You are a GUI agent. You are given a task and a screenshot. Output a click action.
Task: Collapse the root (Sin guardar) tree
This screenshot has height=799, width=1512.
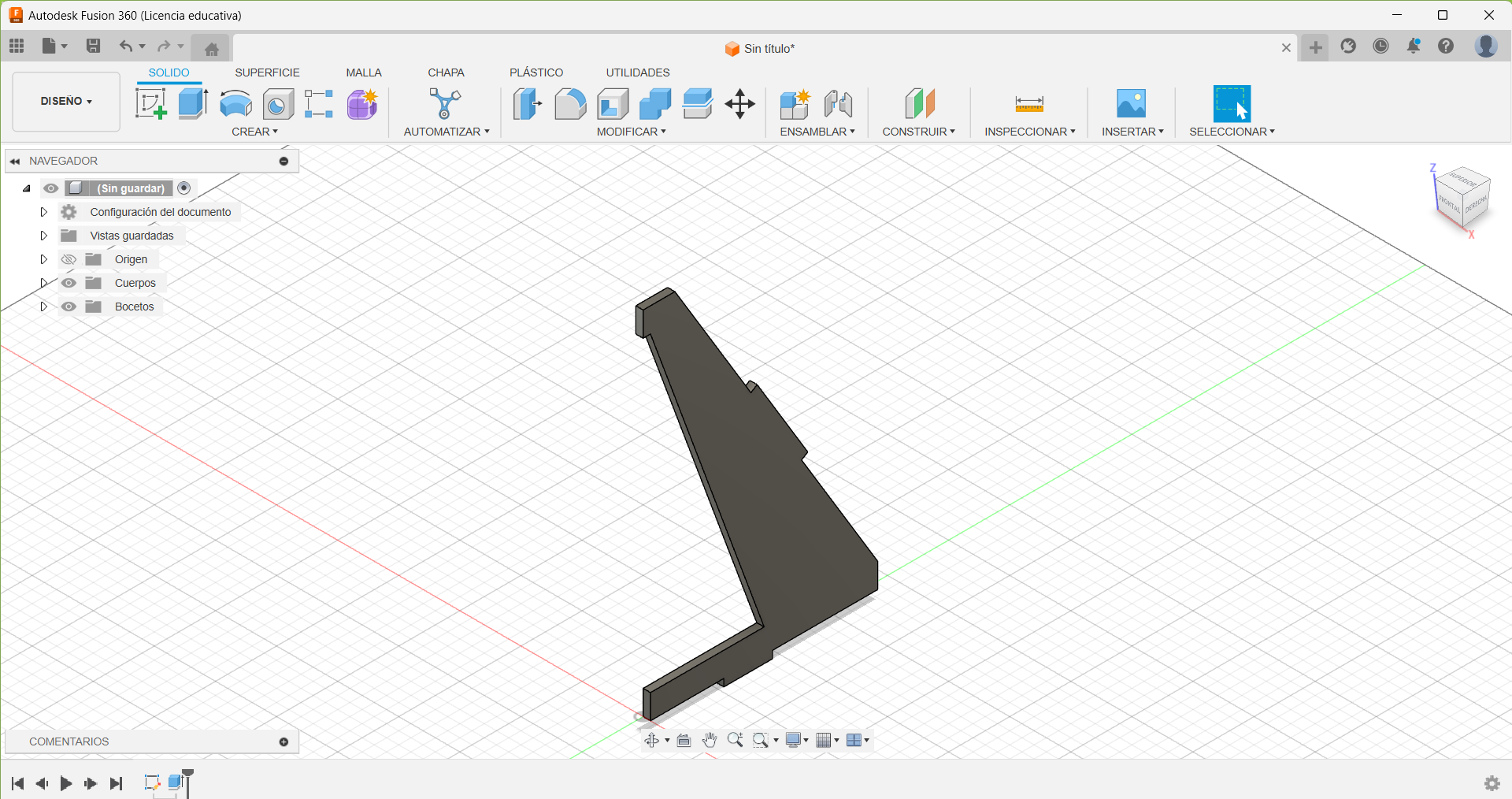(27, 188)
